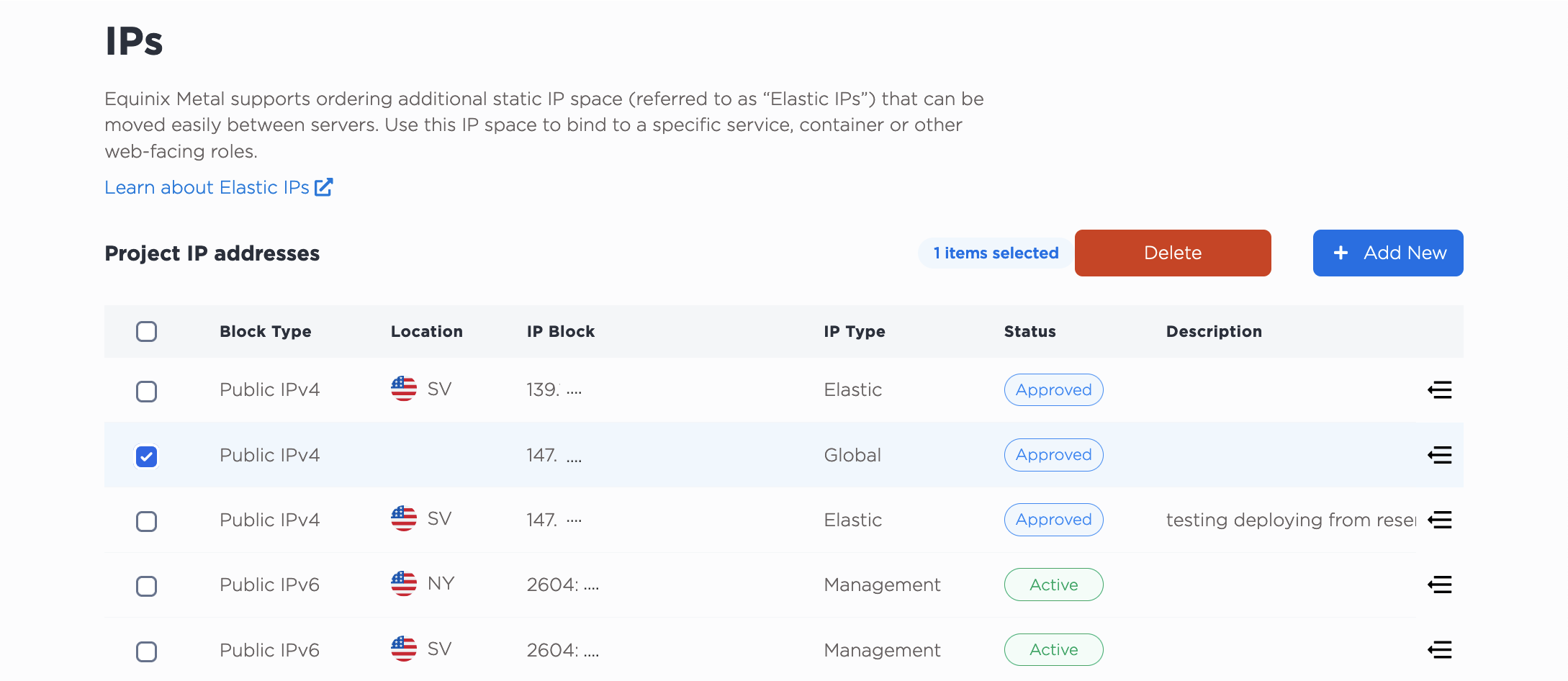Open row menu icon for SV IPv6 block

pos(1439,650)
